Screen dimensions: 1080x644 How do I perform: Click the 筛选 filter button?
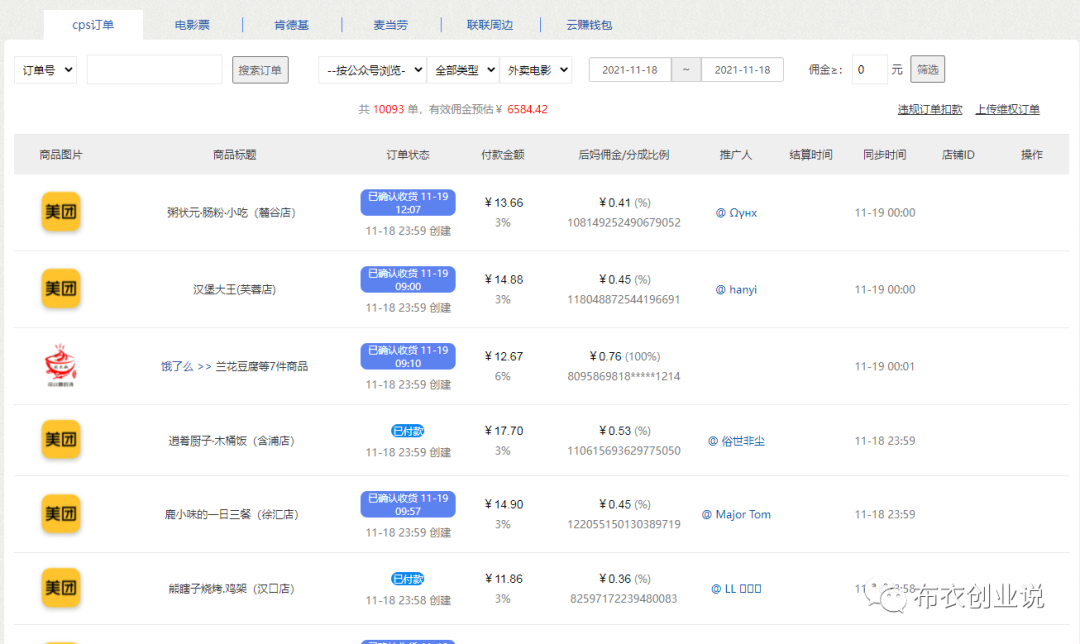coord(926,69)
